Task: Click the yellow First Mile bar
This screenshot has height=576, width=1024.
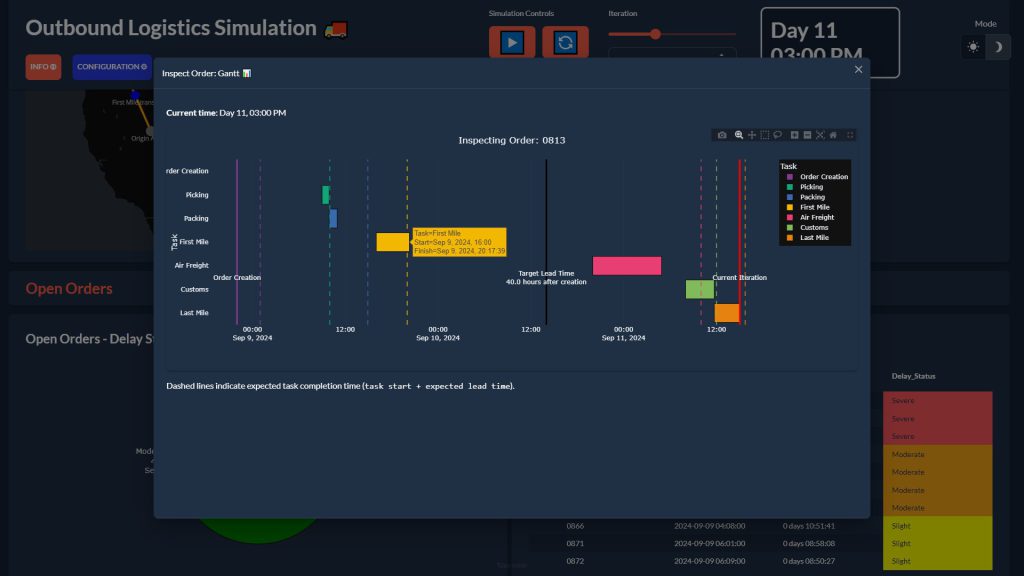Action: pyautogui.click(x=392, y=242)
